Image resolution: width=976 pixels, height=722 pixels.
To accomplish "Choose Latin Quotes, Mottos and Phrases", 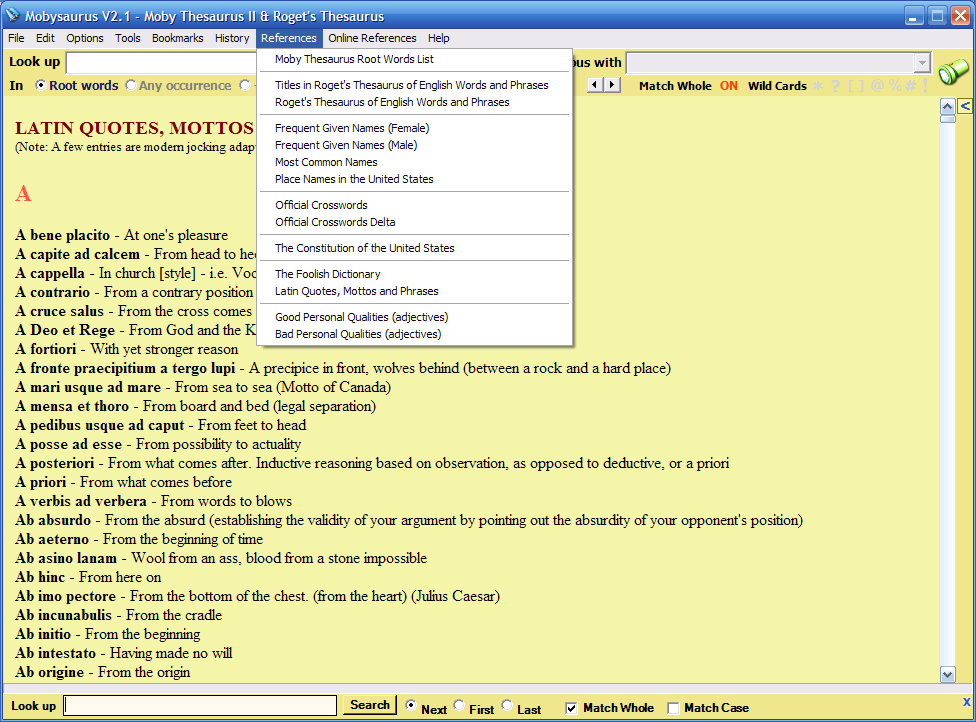I will 415,291.
